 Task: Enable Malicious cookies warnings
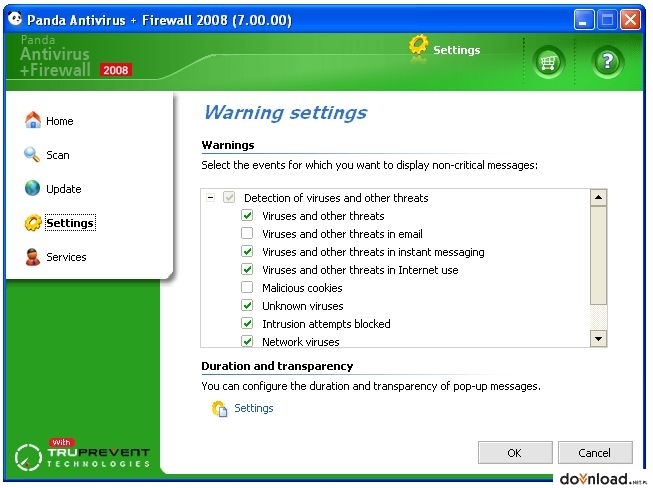pyautogui.click(x=247, y=287)
